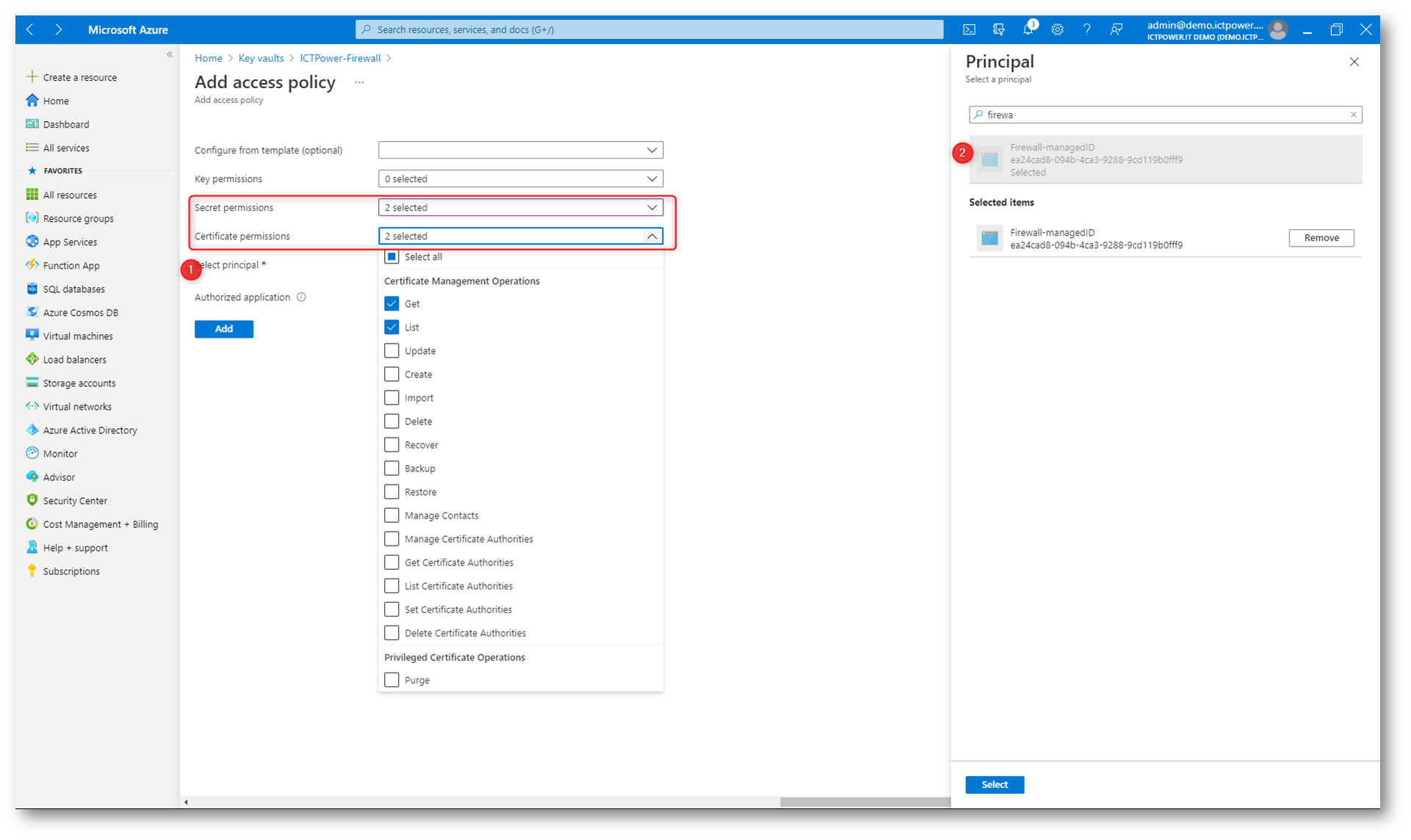Open portal settings gear
Viewport: 1411px width, 840px height.
[x=1057, y=29]
